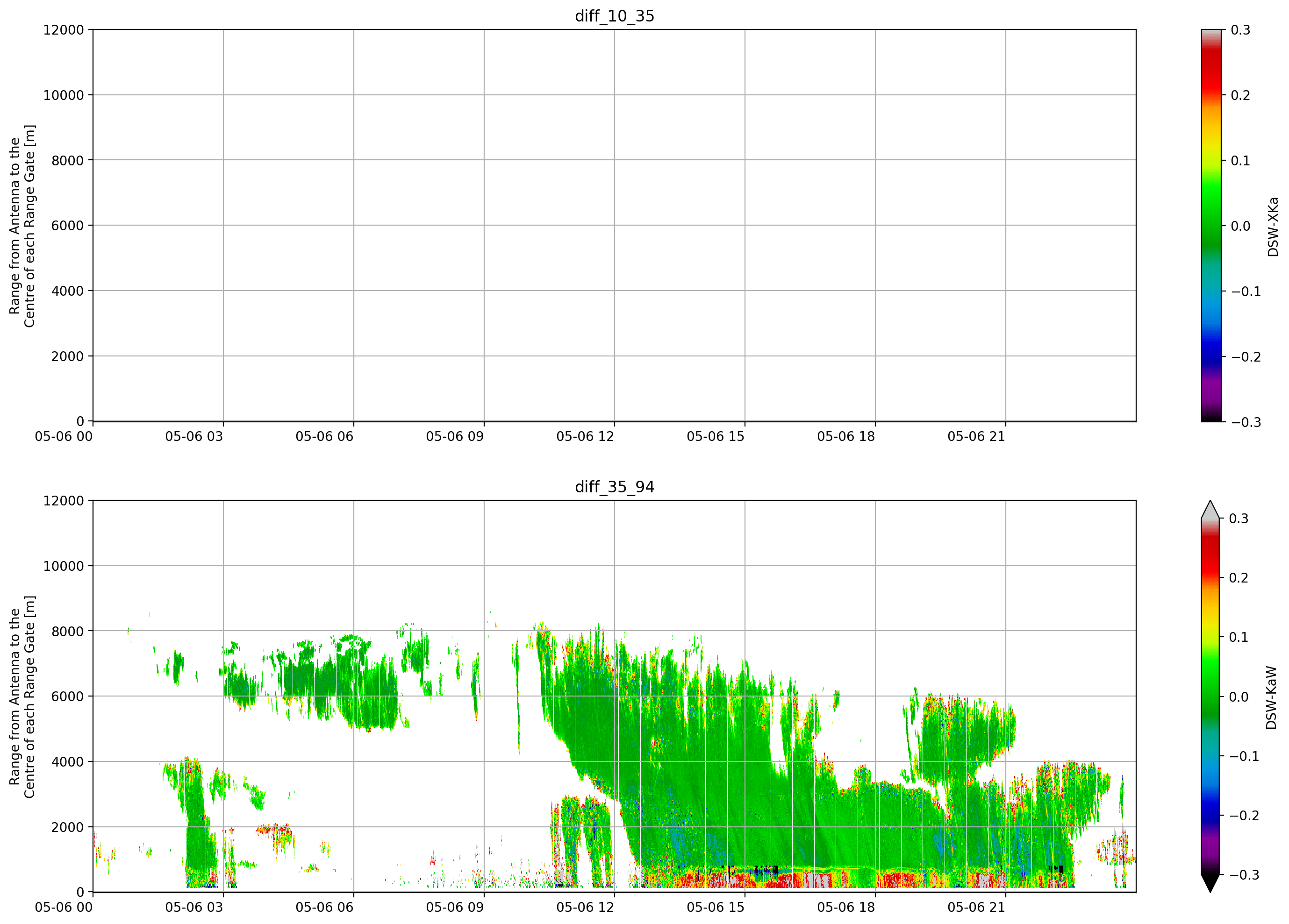Click the −0.3 tick on DSW-KaW colorbar

click(1244, 874)
